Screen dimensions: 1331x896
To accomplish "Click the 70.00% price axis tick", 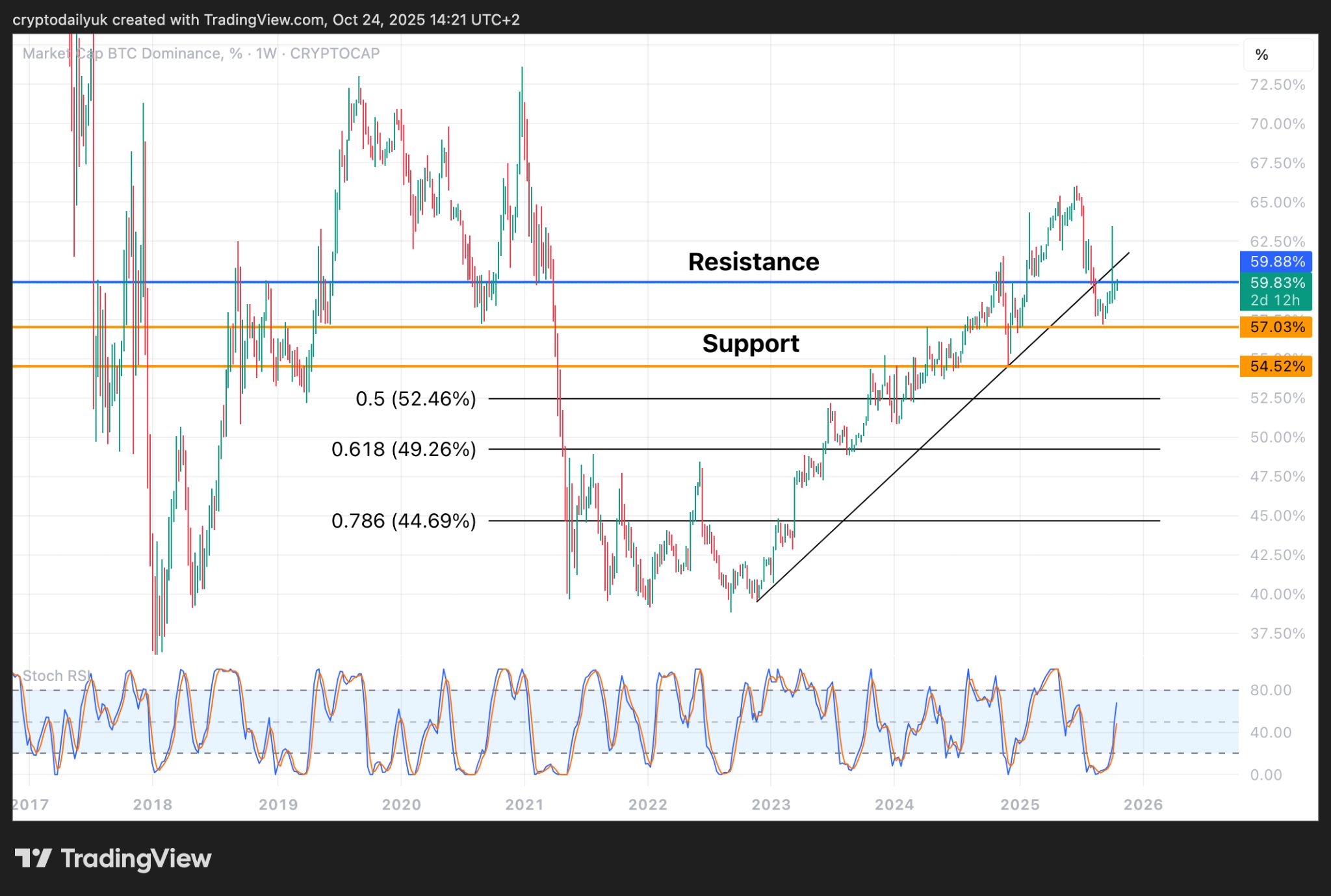I will click(x=1277, y=124).
